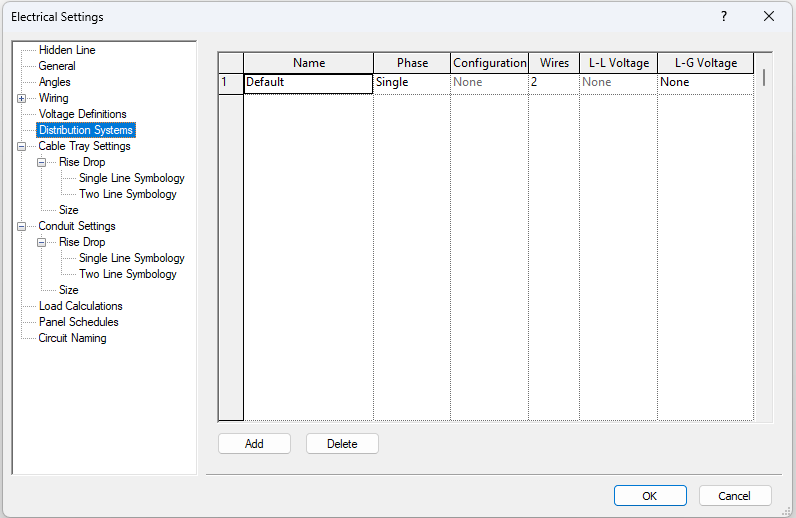Viewport: 796px width, 518px height.
Task: Click the Configuration column header
Action: [490, 63]
